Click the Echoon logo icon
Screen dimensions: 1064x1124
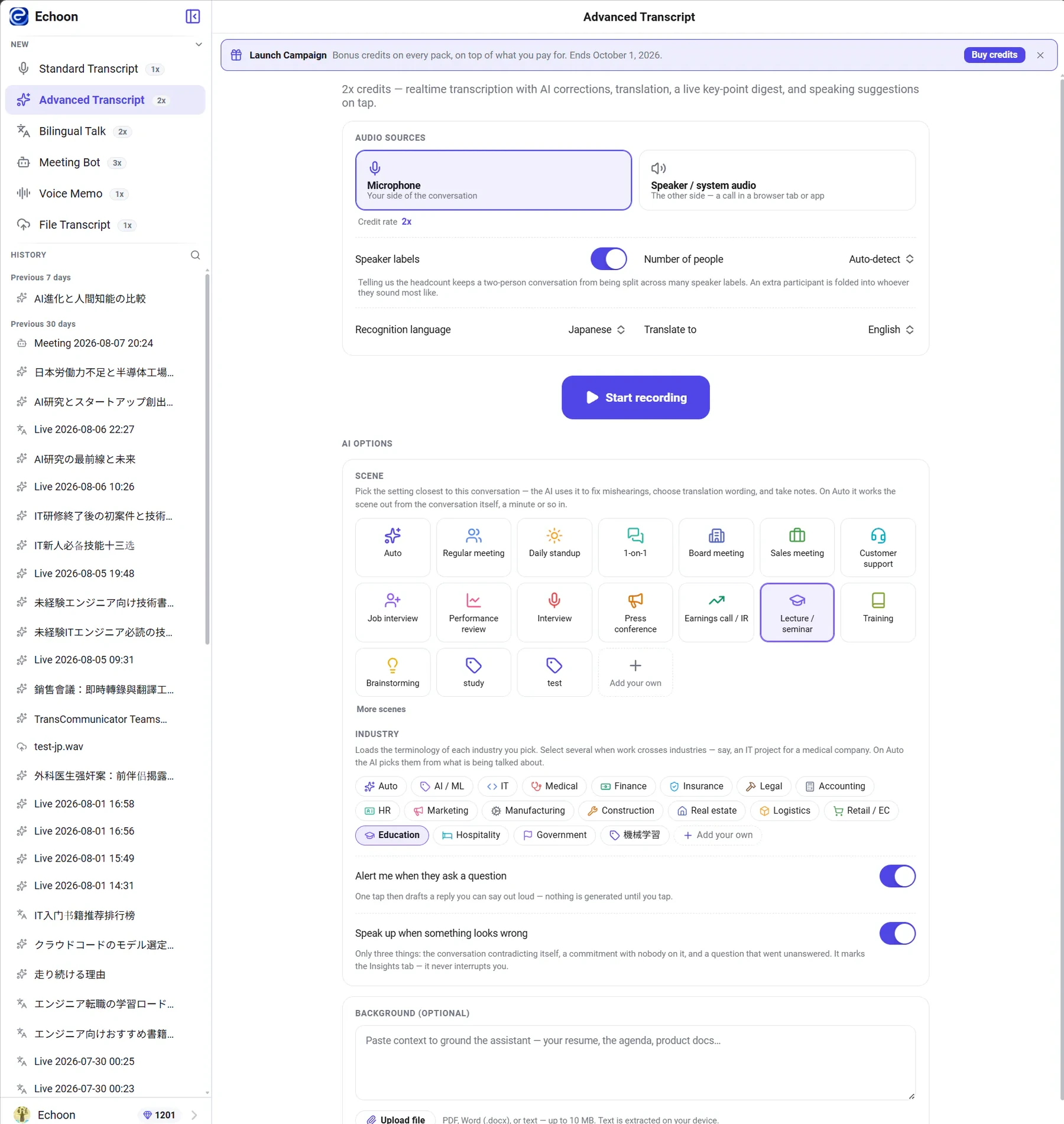pos(20,17)
